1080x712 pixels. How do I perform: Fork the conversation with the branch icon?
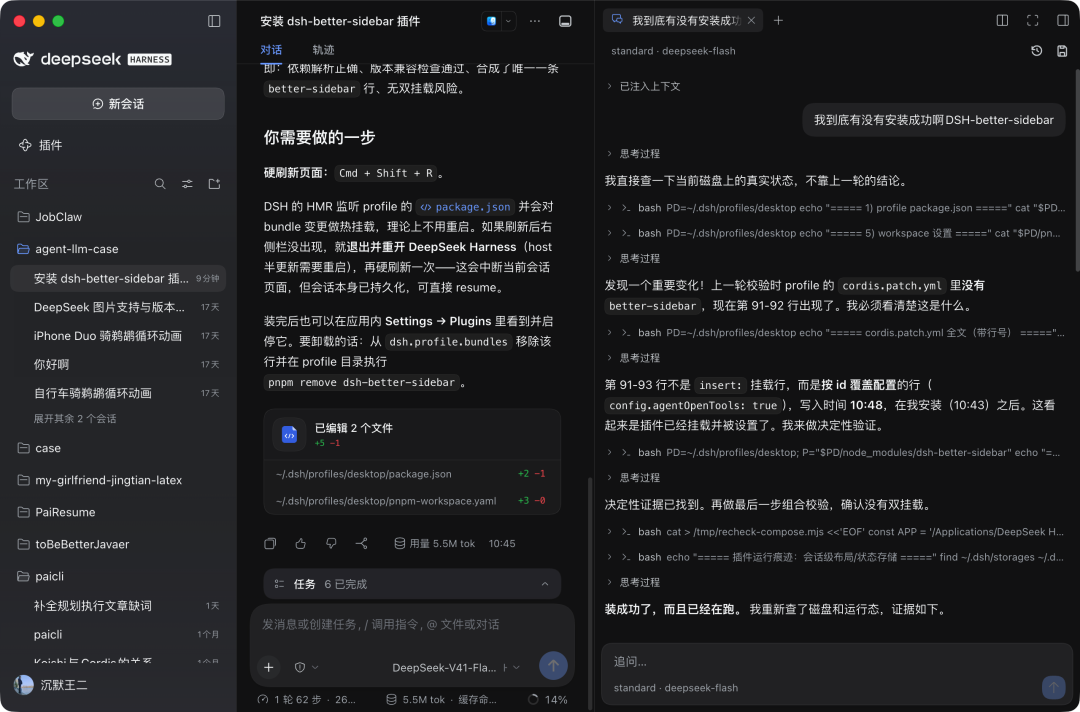click(361, 543)
